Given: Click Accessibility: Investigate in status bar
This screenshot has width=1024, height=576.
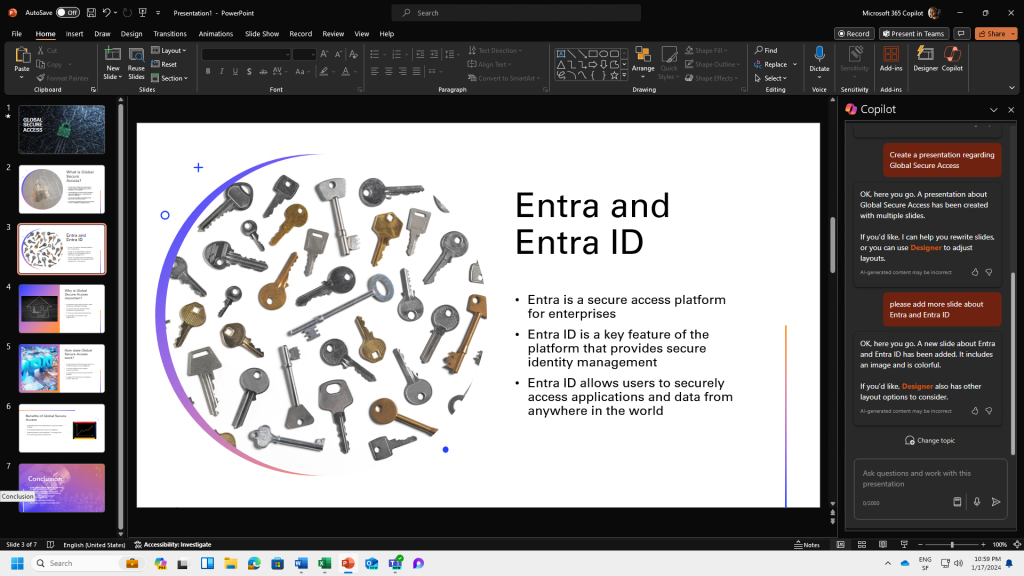Looking at the screenshot, I should coord(173,544).
